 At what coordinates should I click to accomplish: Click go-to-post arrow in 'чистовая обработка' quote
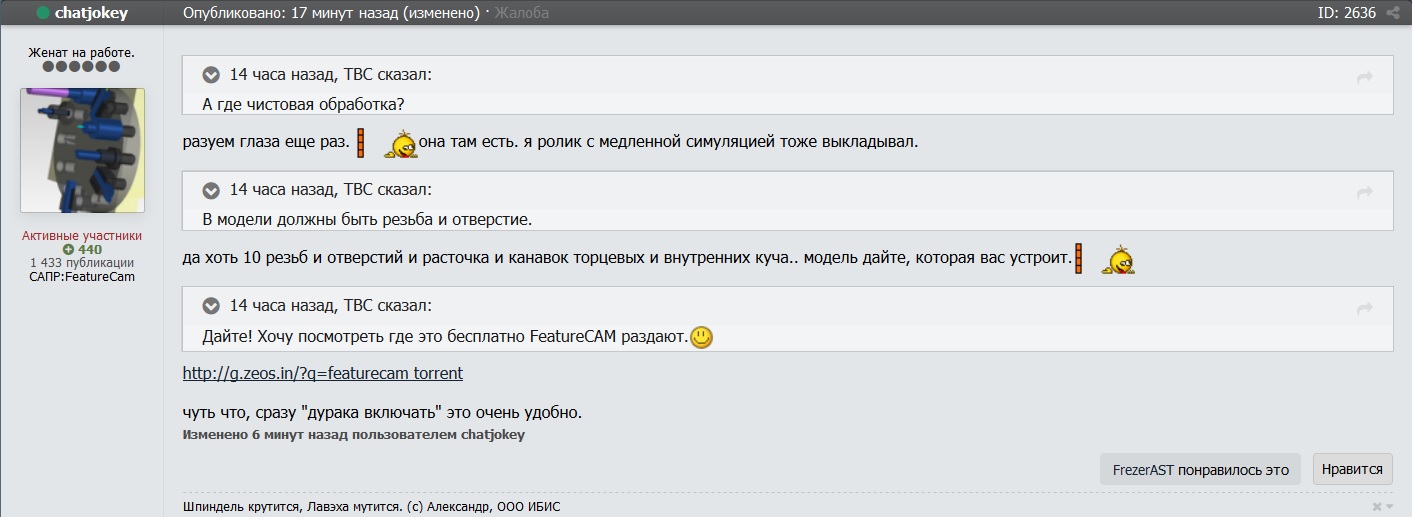click(1364, 77)
